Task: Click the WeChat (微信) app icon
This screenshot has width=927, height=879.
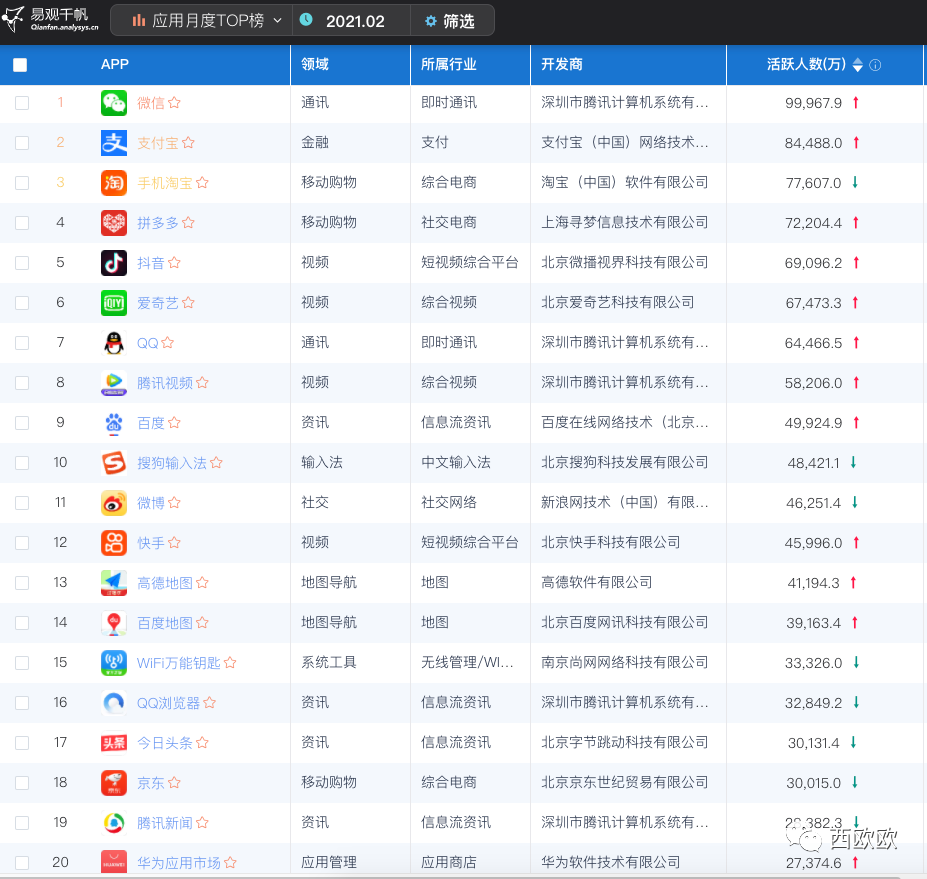Action: point(114,103)
